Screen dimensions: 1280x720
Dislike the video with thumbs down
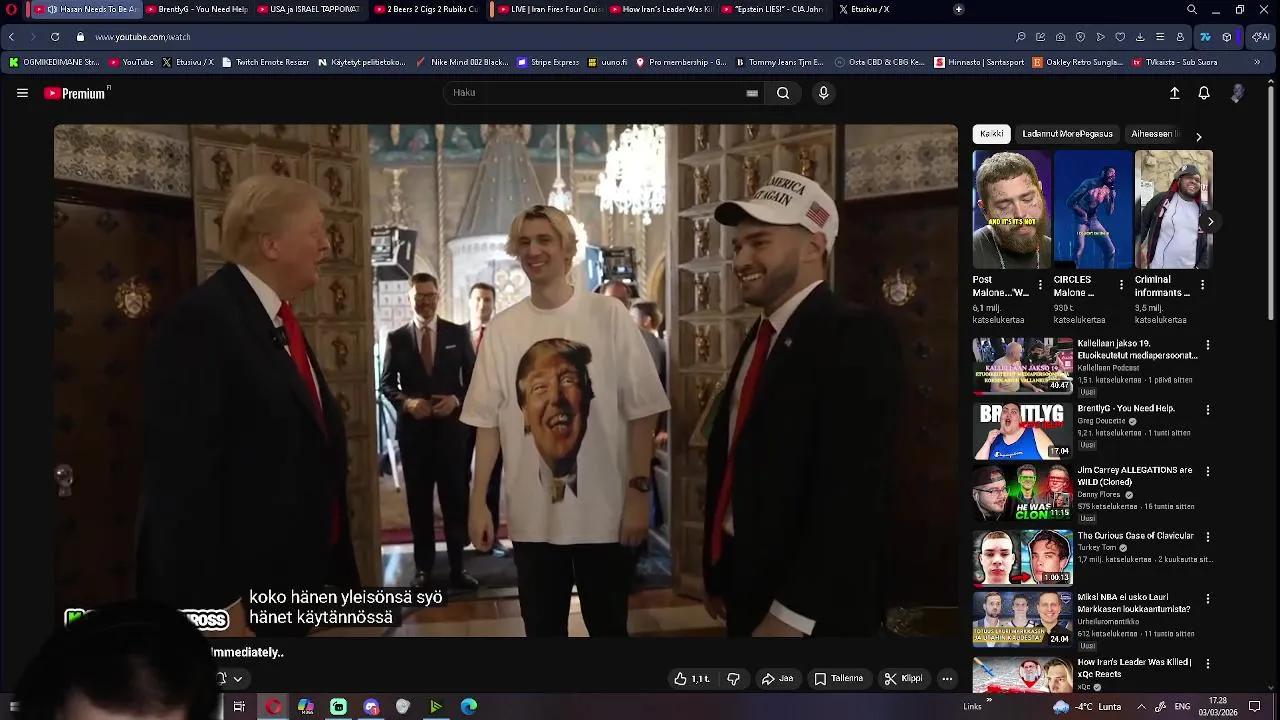733,679
